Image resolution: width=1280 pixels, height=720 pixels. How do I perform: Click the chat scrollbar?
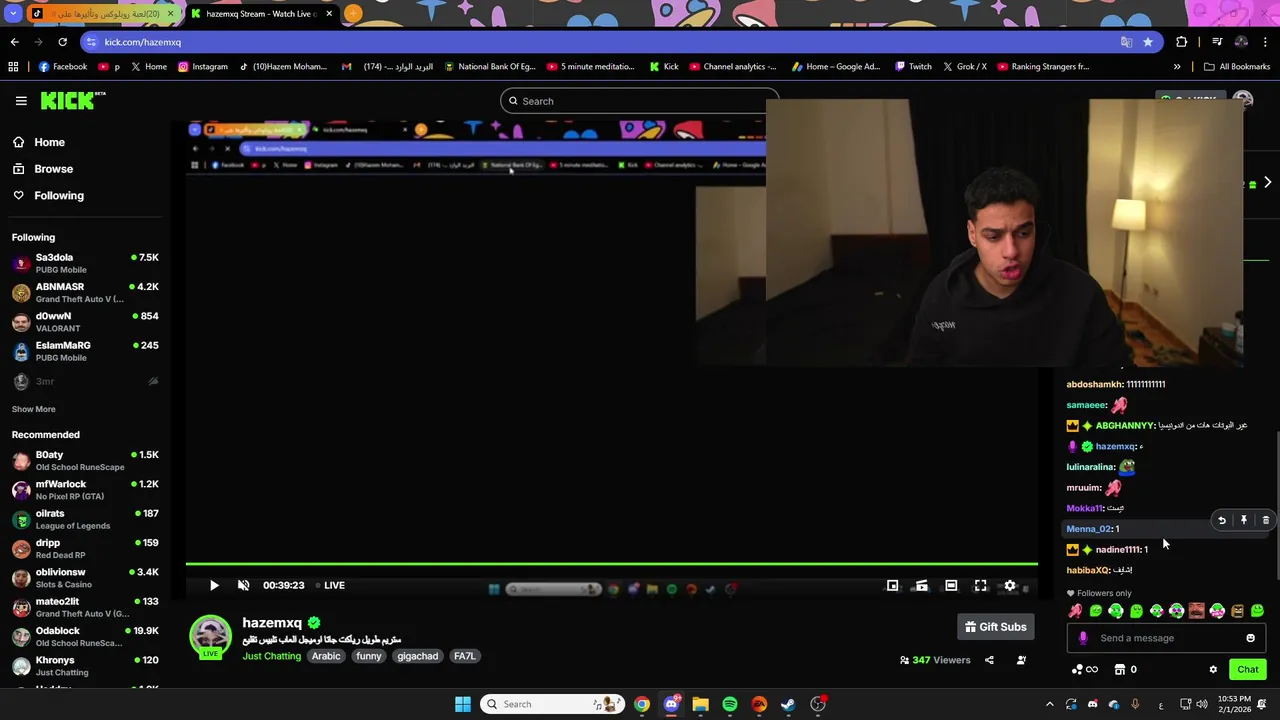click(1276, 504)
